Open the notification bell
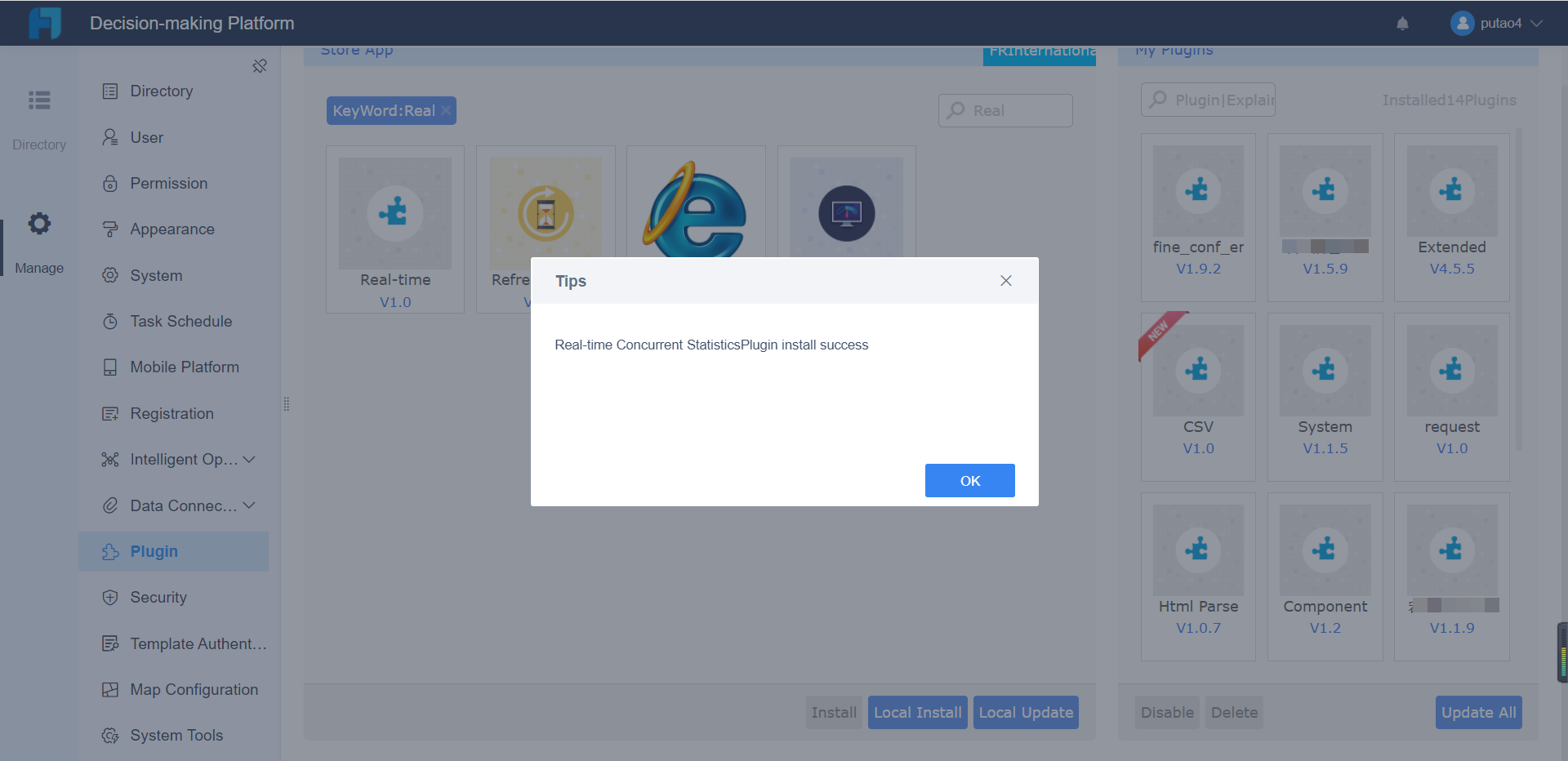Viewport: 1568px width, 761px height. tap(1402, 23)
